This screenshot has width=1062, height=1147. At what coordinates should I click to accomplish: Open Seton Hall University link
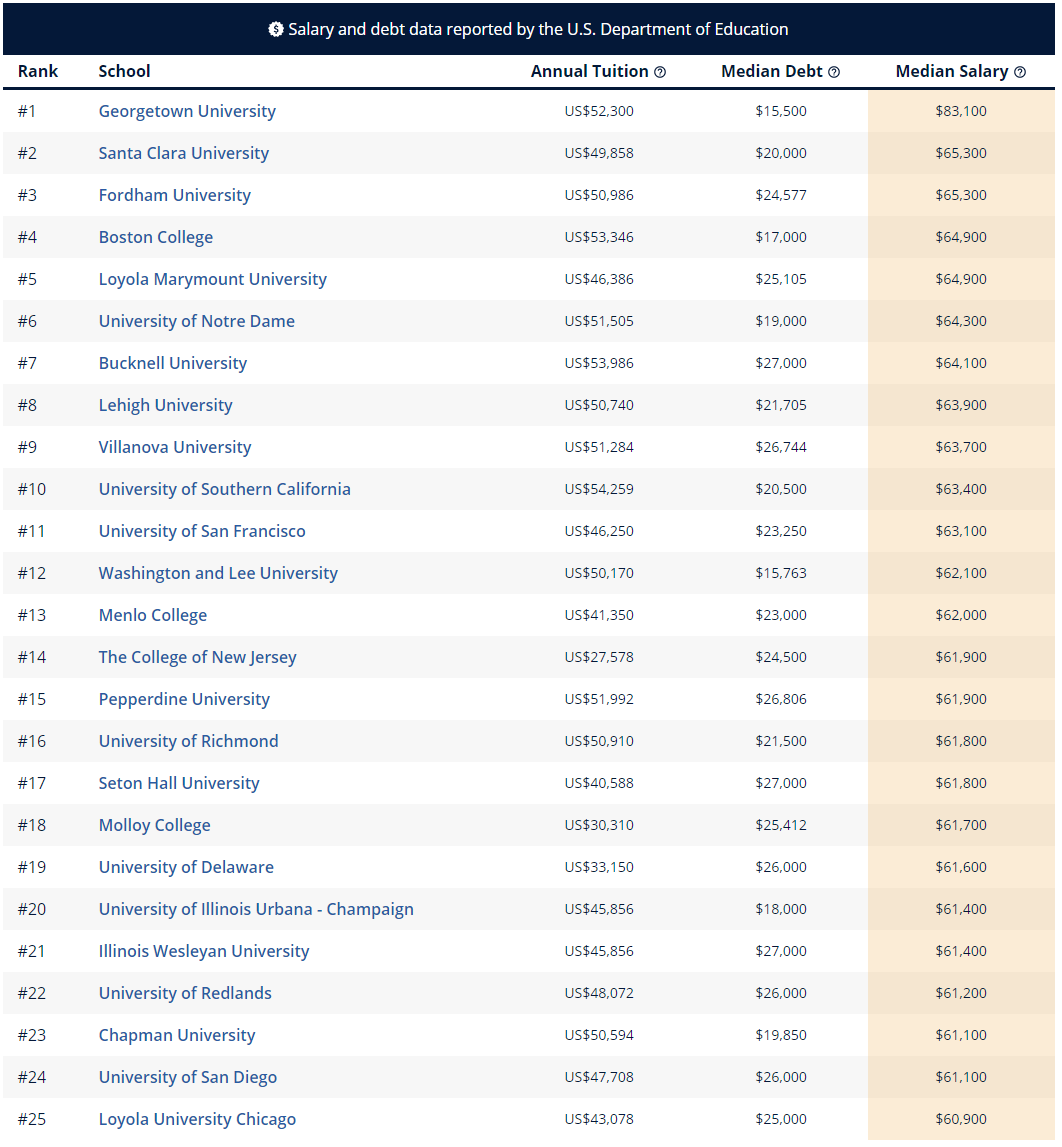179,783
